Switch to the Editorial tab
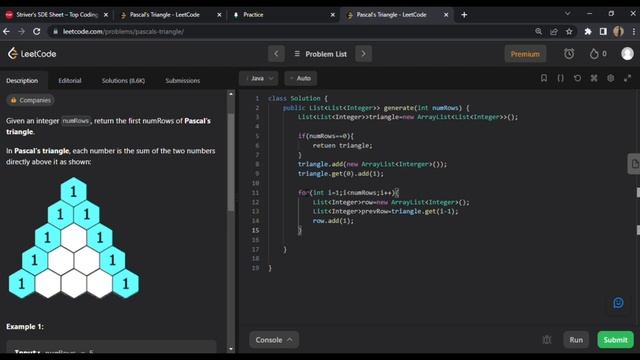This screenshot has width=640, height=360. [70, 80]
